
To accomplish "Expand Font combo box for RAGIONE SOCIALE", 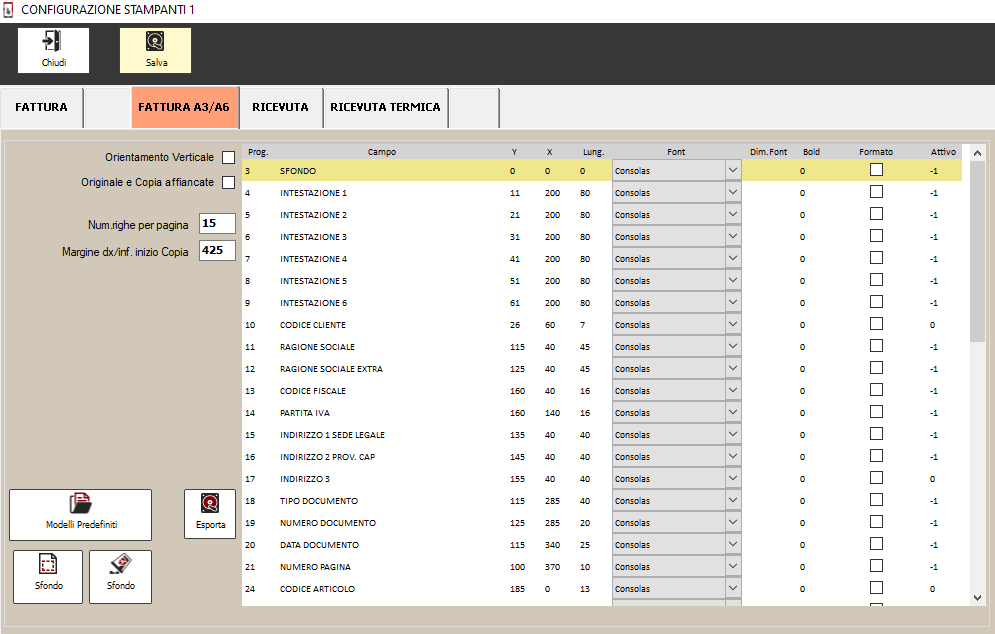I will coord(733,346).
